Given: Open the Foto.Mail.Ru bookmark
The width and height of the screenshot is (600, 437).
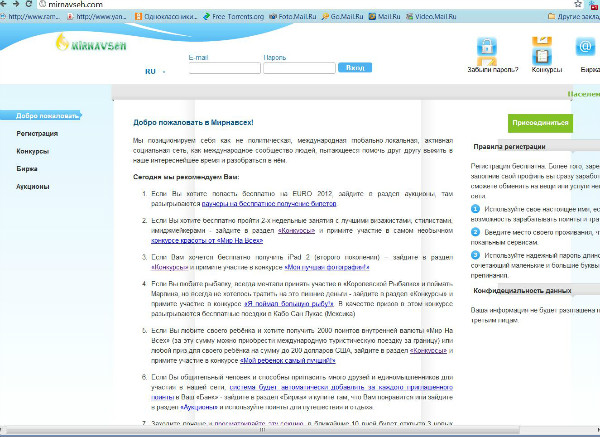Looking at the screenshot, I should [x=292, y=16].
